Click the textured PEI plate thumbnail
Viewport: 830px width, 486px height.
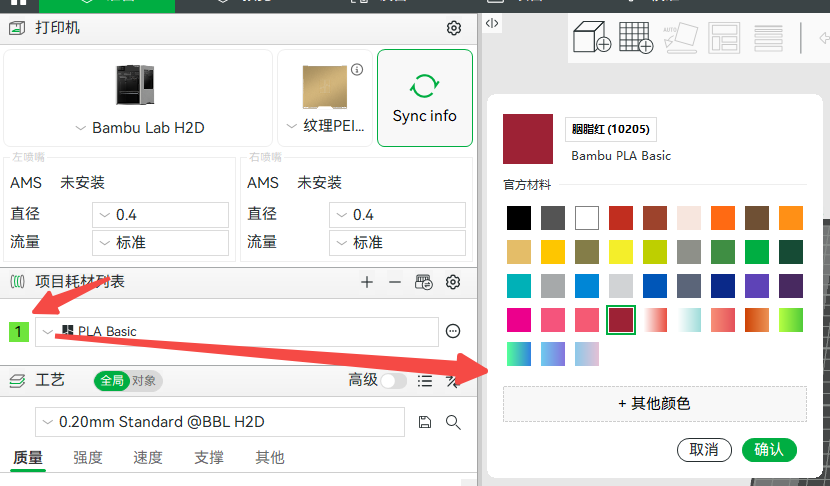[x=324, y=87]
